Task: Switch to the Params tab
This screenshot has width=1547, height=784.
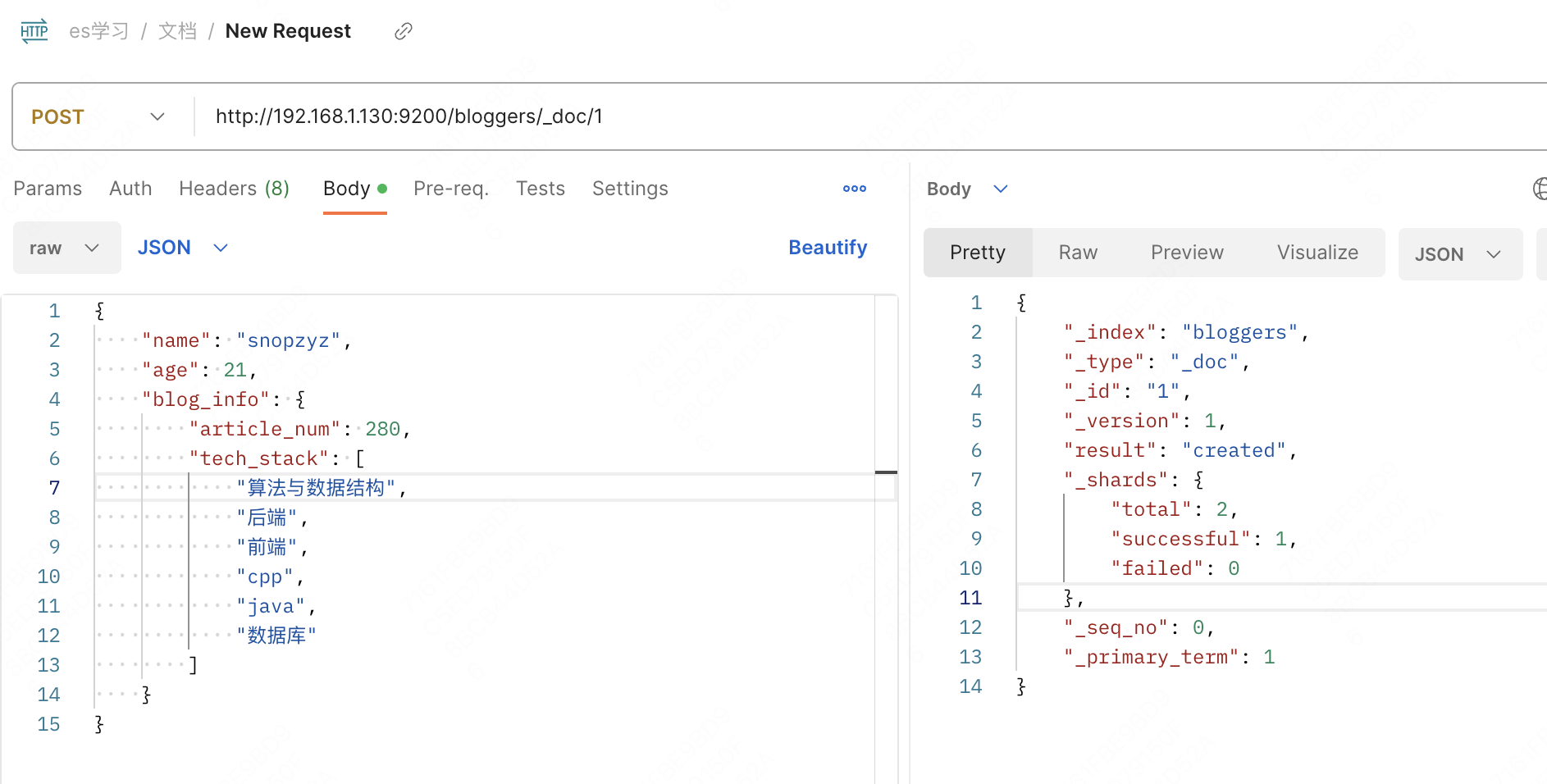Action: [x=48, y=189]
